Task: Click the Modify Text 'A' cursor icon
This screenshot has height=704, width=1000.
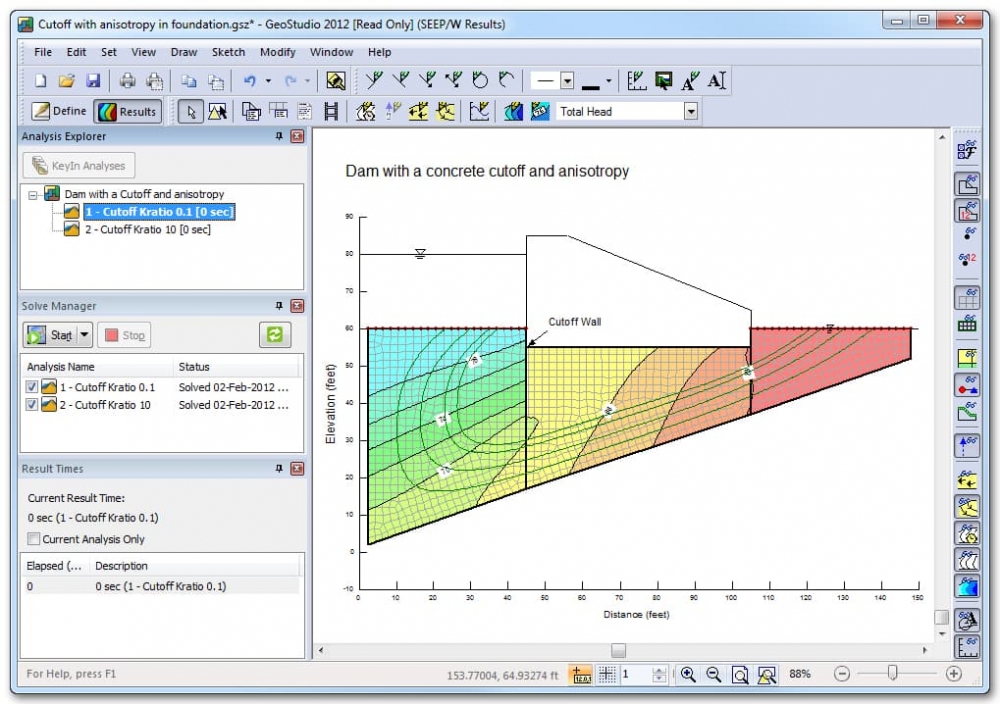Action: point(717,81)
